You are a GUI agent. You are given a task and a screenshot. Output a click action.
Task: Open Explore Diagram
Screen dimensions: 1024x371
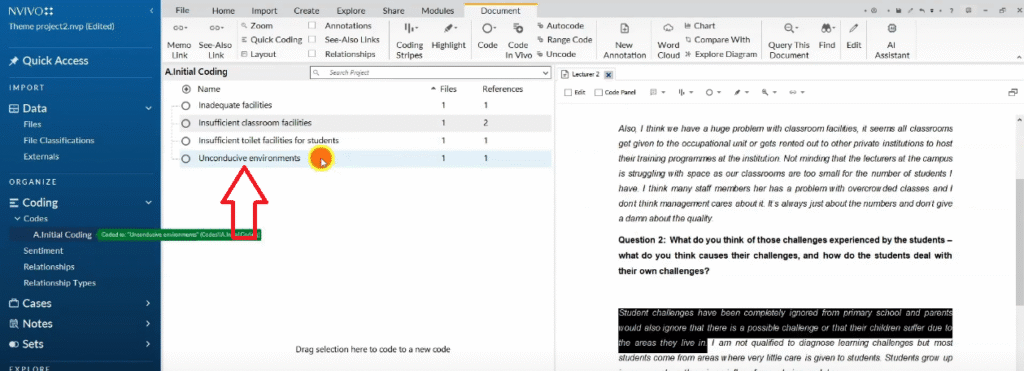click(720, 54)
